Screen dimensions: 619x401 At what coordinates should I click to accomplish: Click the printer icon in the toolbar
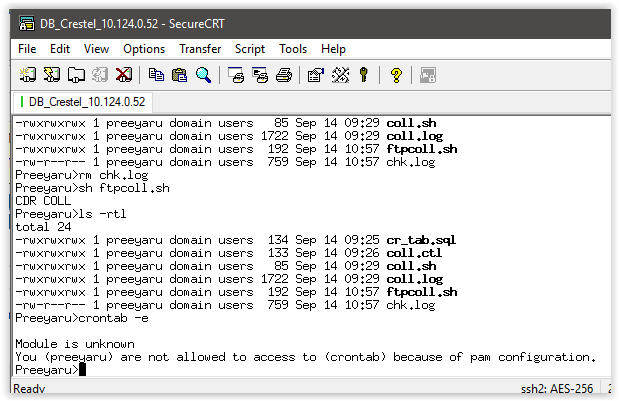click(x=284, y=74)
